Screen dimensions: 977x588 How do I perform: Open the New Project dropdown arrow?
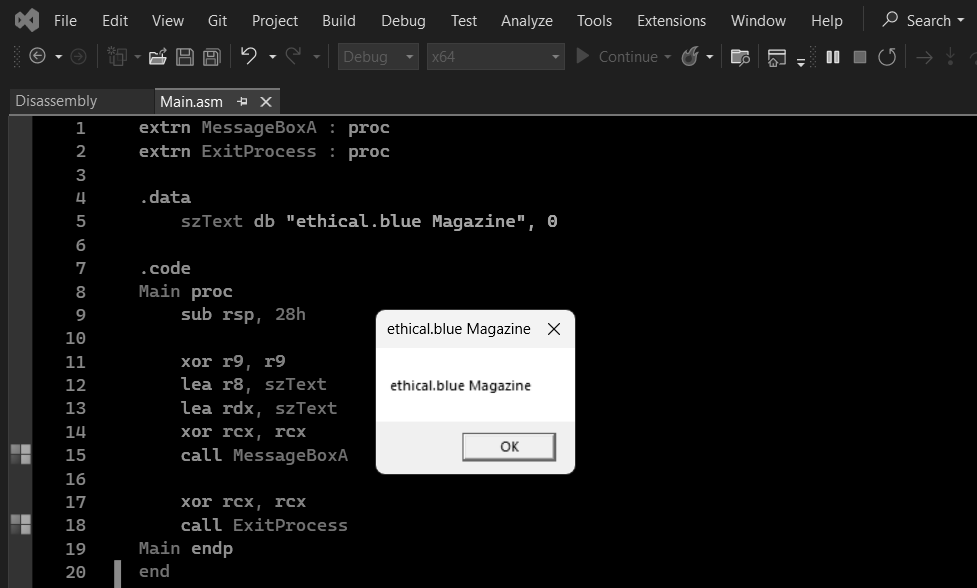coord(137,57)
